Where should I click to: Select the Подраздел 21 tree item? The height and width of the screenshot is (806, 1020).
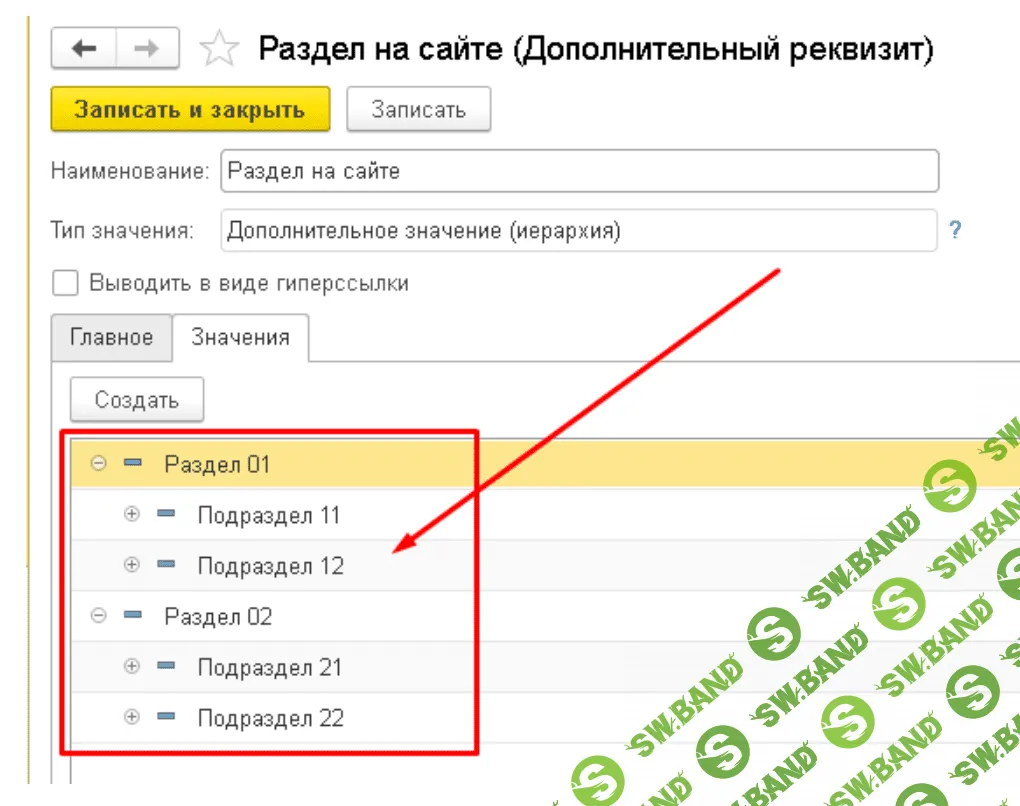click(270, 667)
